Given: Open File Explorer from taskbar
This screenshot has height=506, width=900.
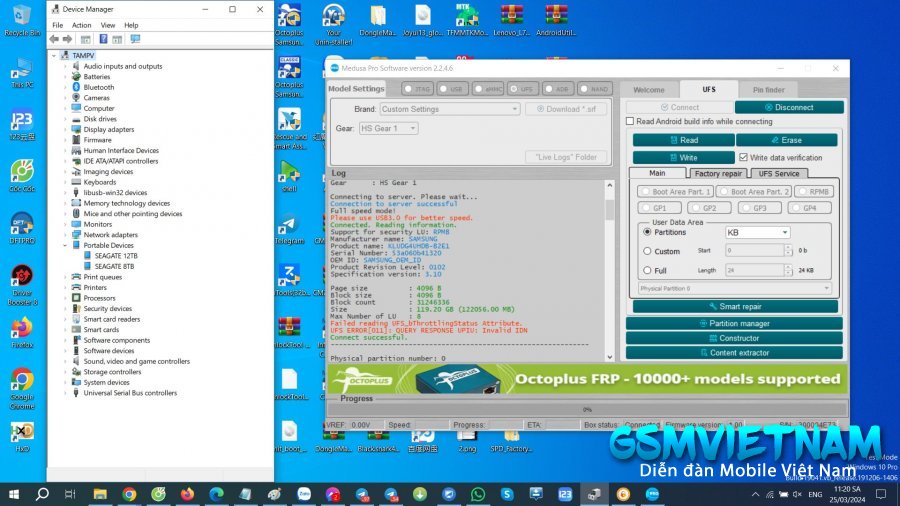Looking at the screenshot, I should (100, 494).
